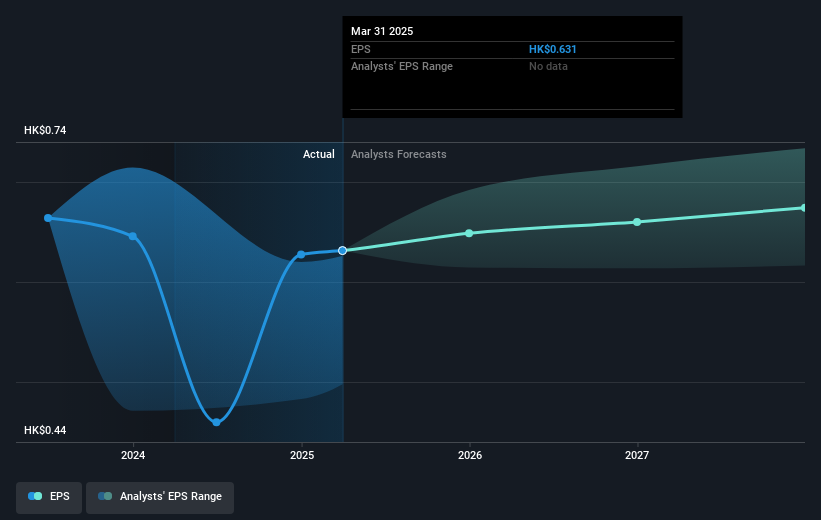Click the forecast data point at 2026
The image size is (821, 520).
[x=469, y=233]
